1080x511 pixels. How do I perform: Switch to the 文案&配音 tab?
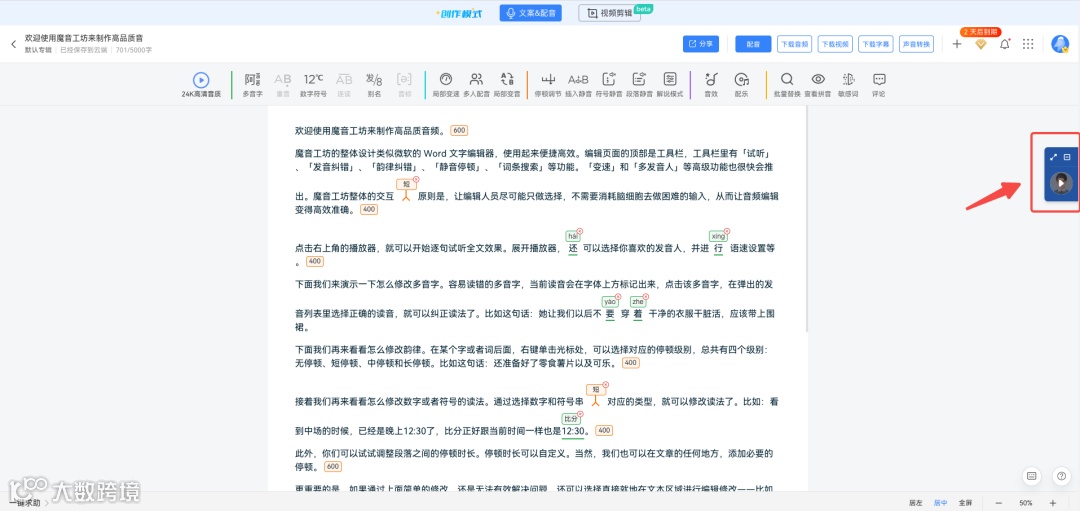530,13
